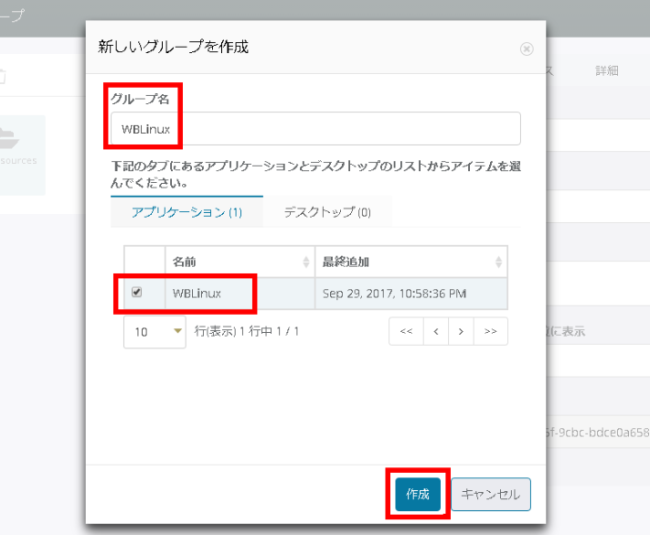Open the rows-per-page dropdown showing 10

[x=154, y=332]
